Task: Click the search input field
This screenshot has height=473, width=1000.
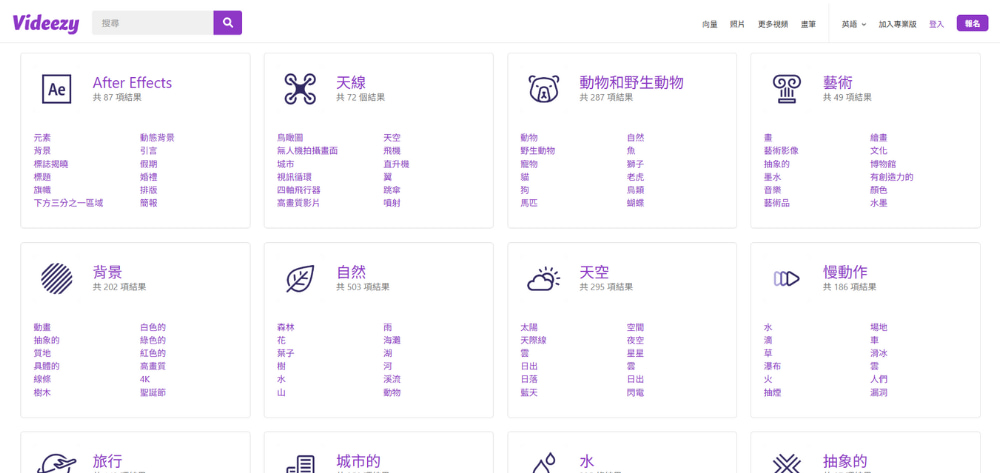Action: click(x=152, y=23)
